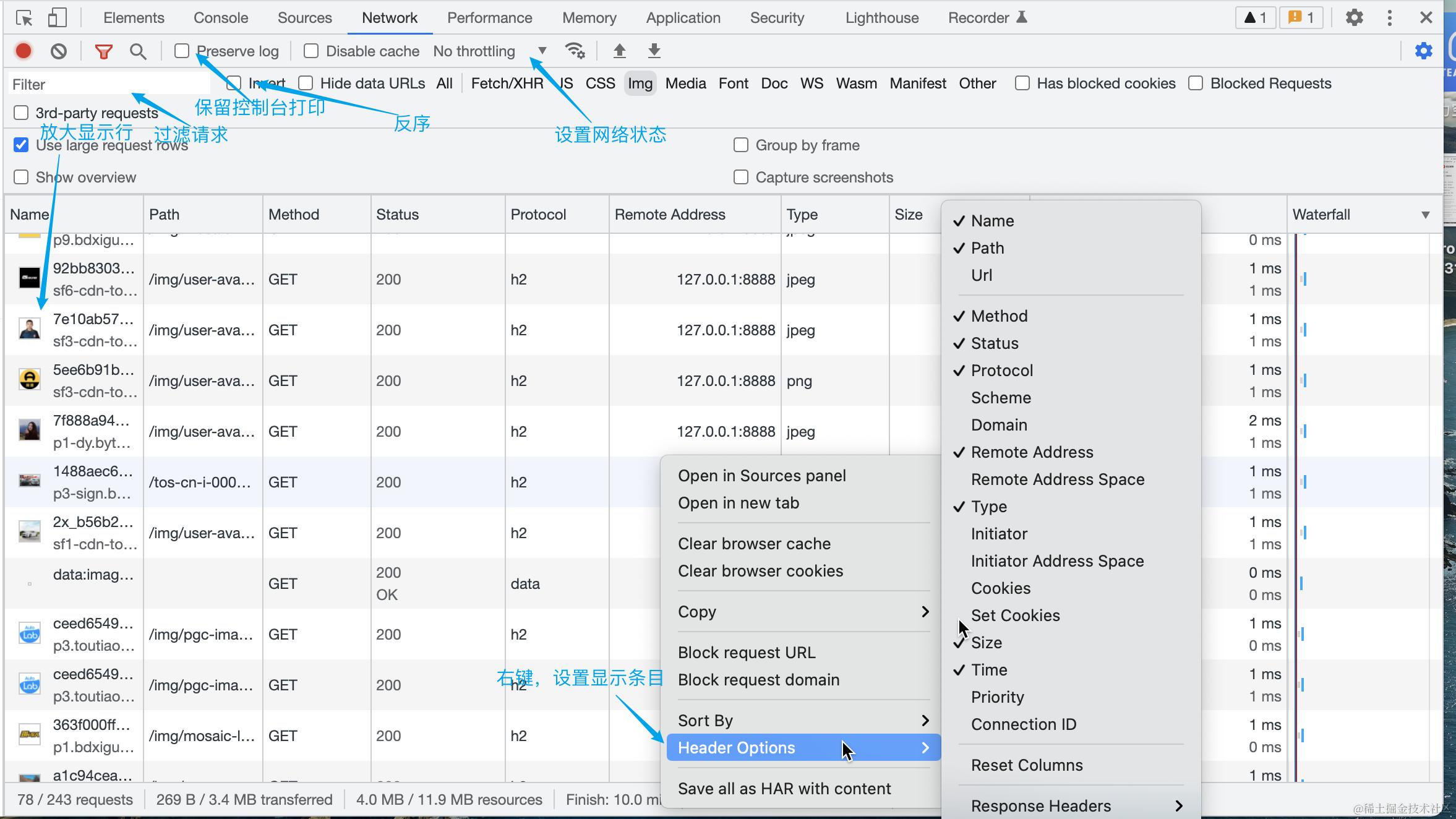Check the Capture screenshots option
Screen dimensions: 1456x819
tap(740, 177)
